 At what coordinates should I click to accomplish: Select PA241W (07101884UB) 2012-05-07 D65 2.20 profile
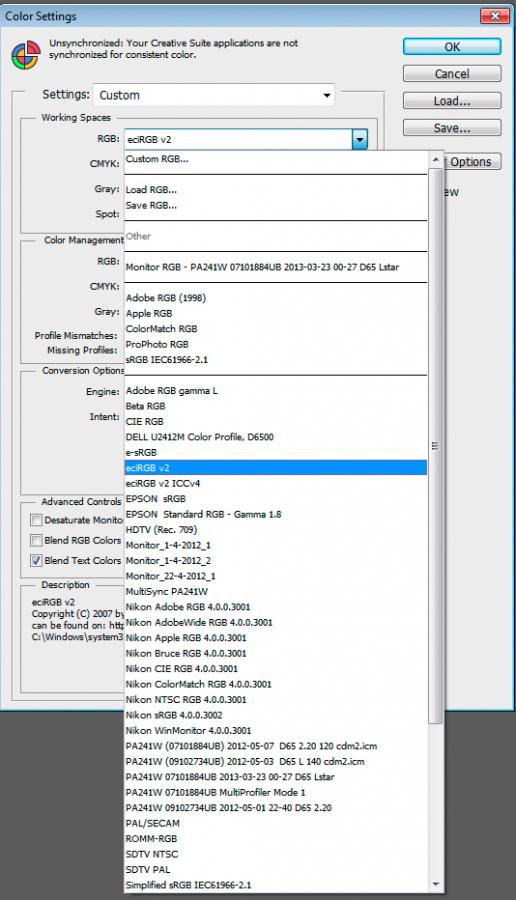[x=276, y=746]
